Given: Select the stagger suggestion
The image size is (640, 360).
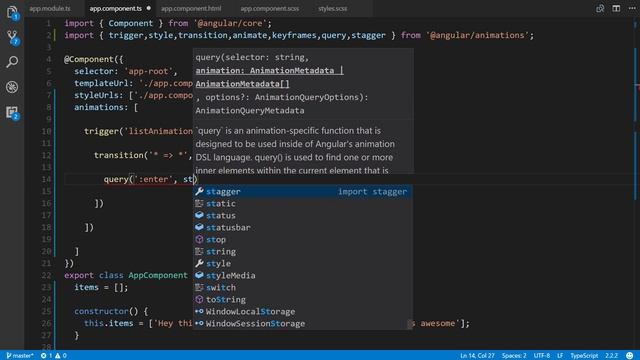Looking at the screenshot, I should pyautogui.click(x=302, y=191).
